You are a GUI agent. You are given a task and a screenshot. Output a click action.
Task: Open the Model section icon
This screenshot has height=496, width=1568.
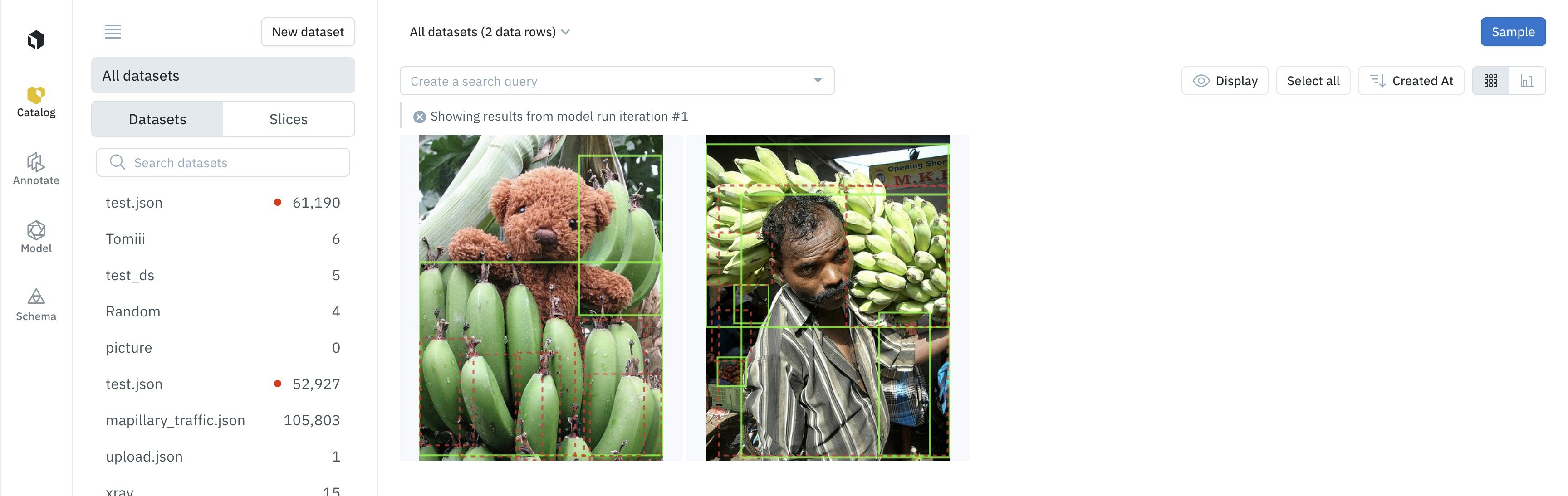36,230
